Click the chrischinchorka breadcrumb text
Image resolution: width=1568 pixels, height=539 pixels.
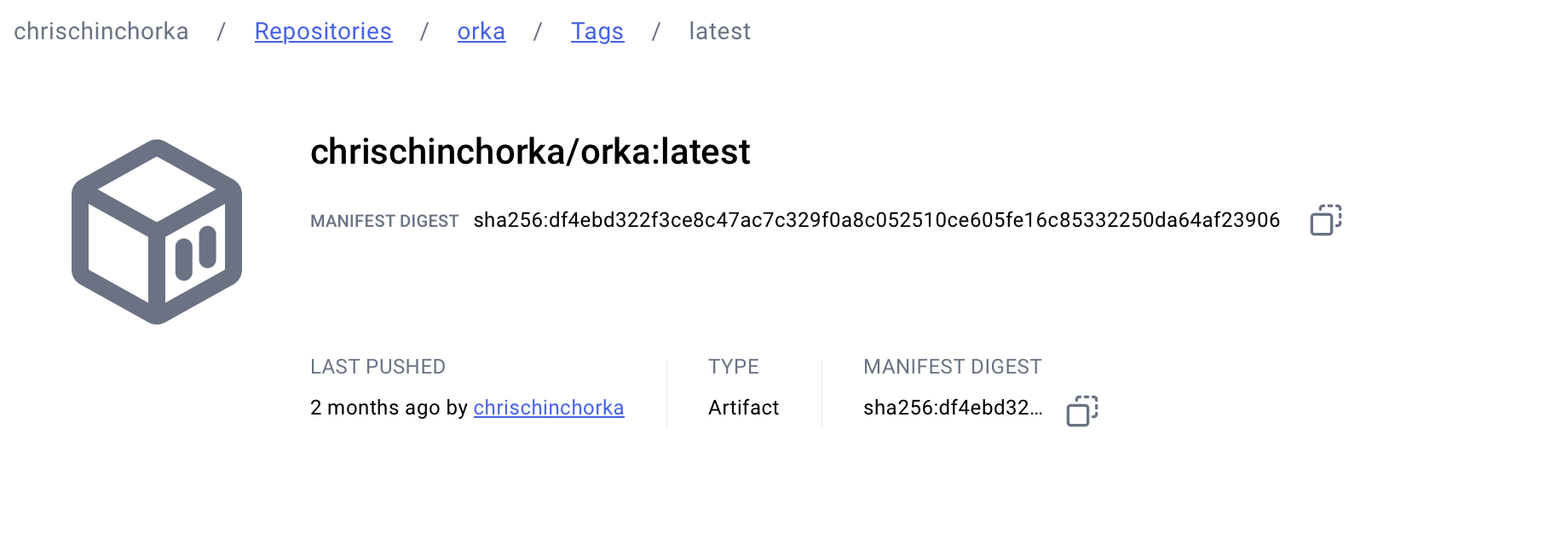click(x=99, y=31)
